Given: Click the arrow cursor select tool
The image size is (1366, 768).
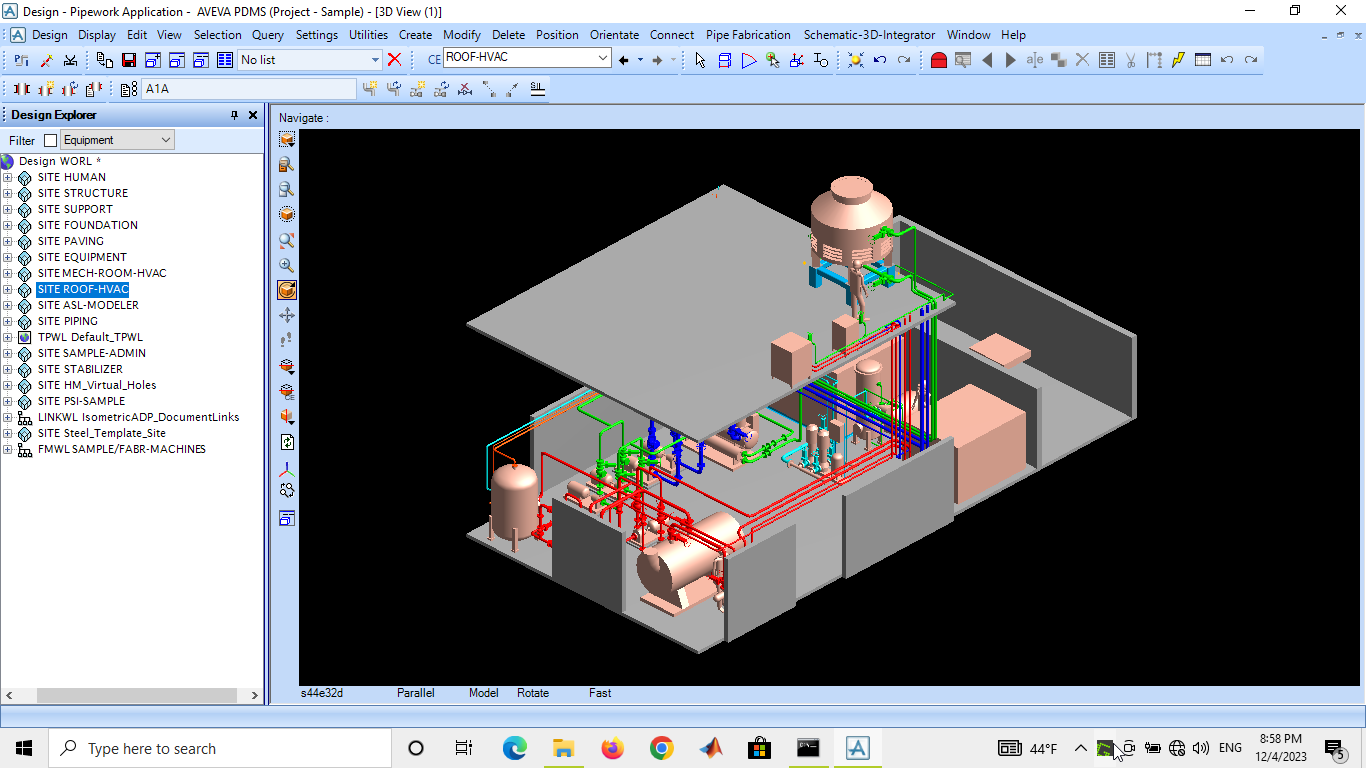Looking at the screenshot, I should click(x=700, y=60).
